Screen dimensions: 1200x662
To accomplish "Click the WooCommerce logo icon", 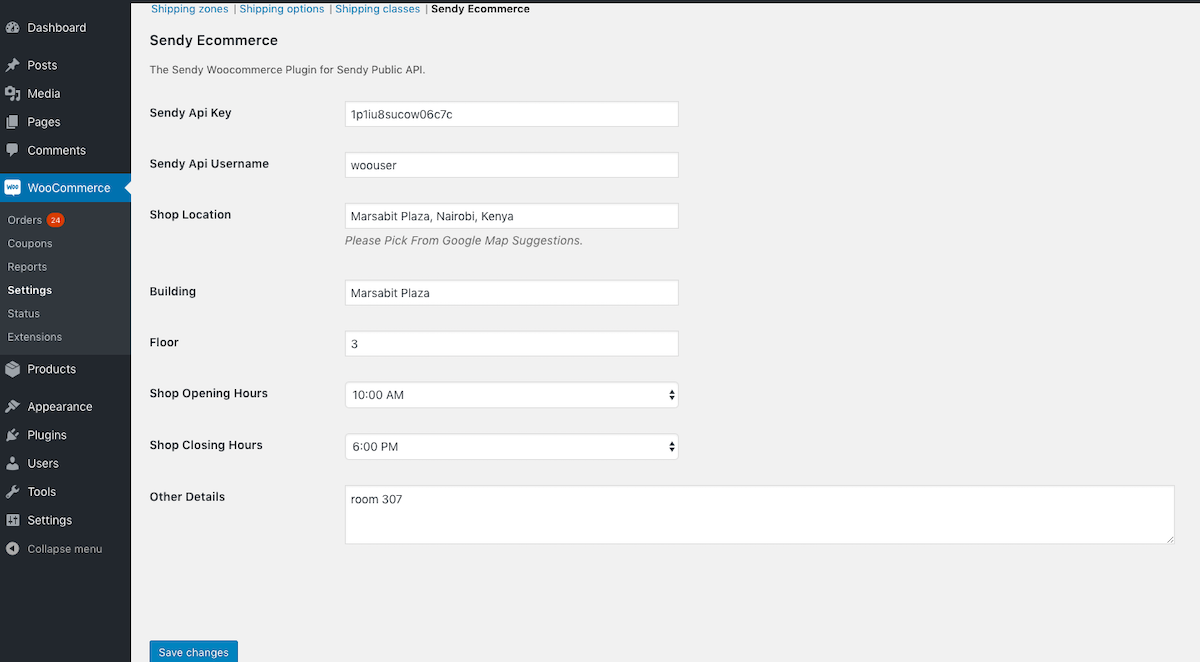I will click(x=13, y=187).
